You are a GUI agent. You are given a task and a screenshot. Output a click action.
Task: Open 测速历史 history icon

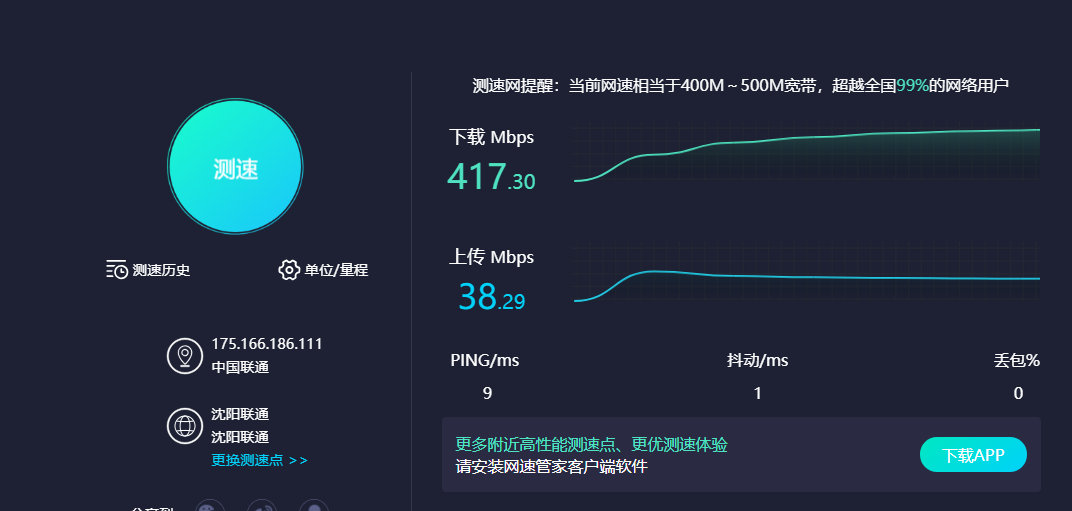tap(117, 270)
